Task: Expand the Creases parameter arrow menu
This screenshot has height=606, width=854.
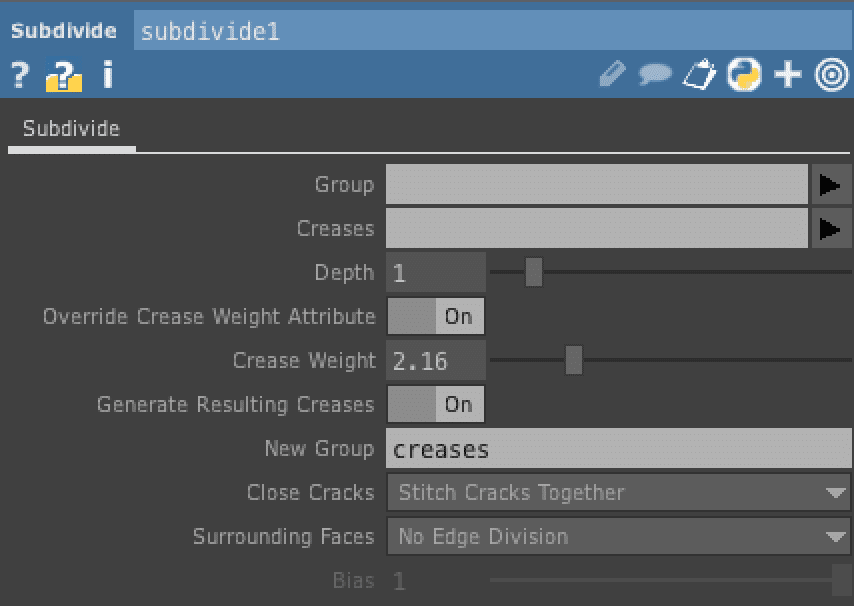Action: pyautogui.click(x=830, y=229)
